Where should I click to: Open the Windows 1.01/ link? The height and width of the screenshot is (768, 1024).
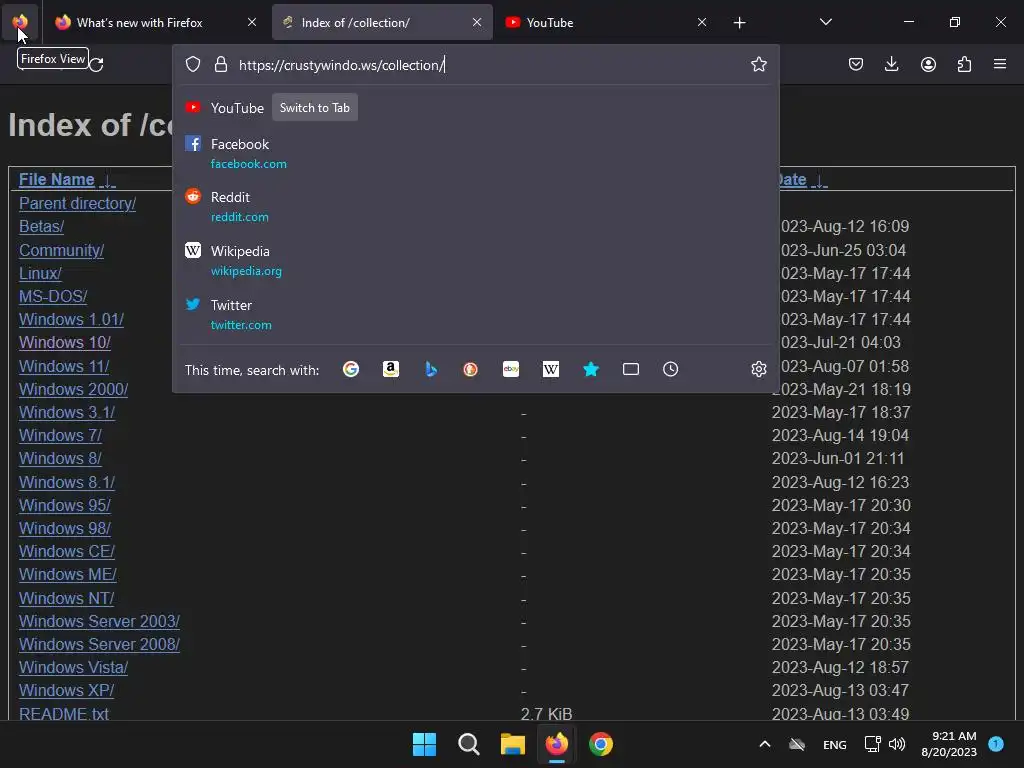(x=71, y=320)
